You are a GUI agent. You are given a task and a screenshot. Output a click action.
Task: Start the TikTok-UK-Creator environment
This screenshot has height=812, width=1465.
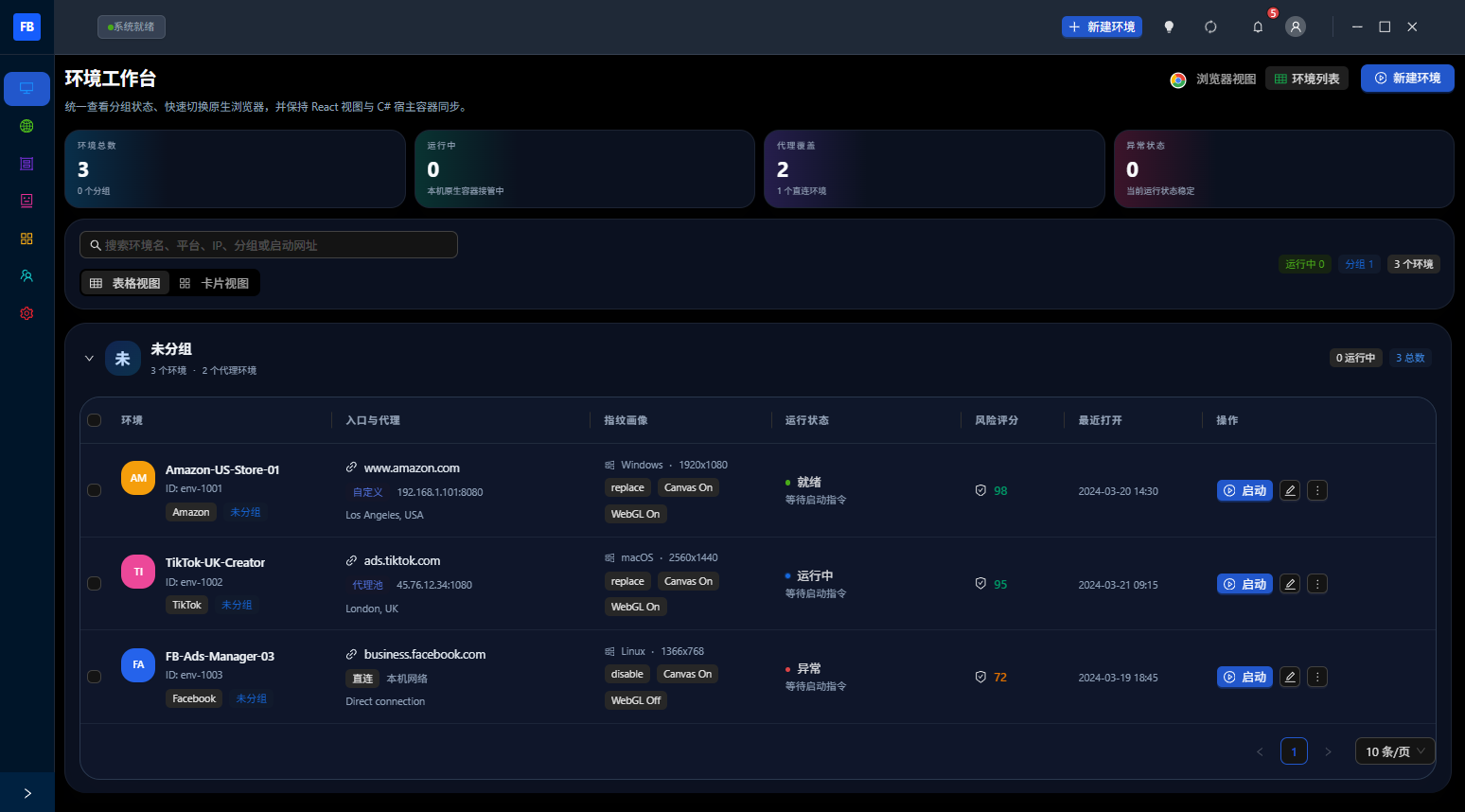pyautogui.click(x=1244, y=584)
